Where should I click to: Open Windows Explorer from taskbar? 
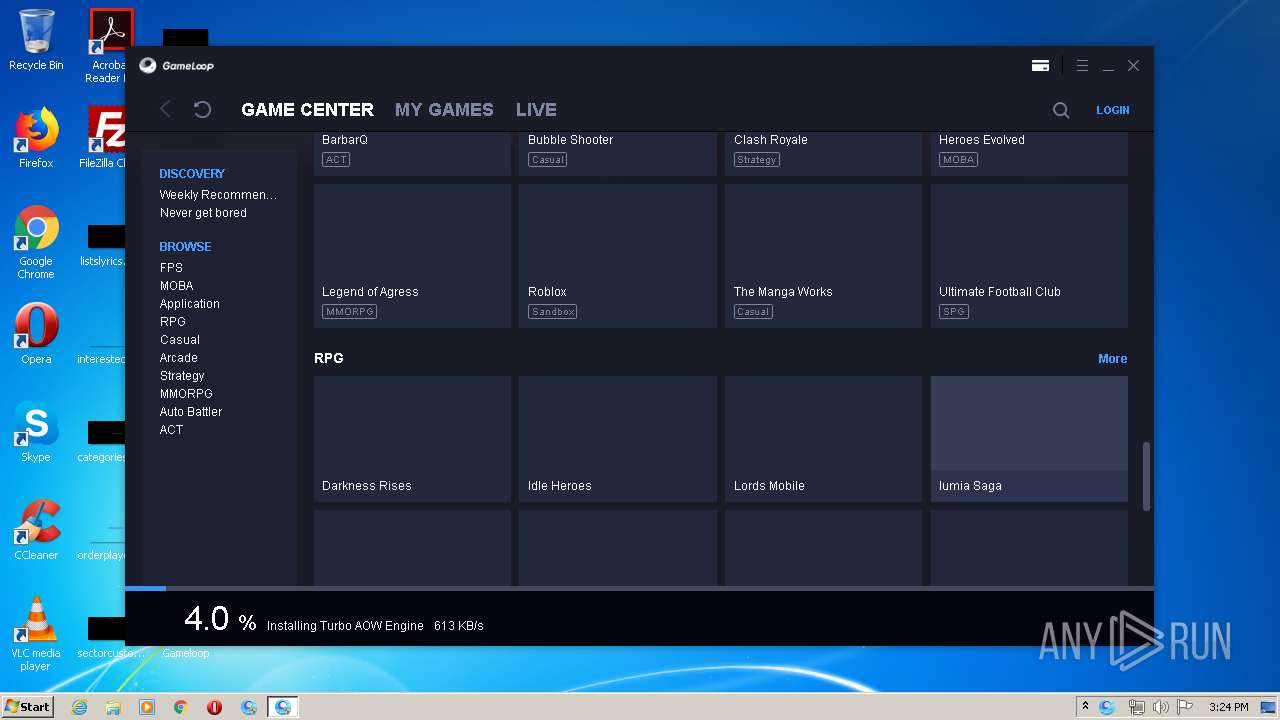click(113, 707)
